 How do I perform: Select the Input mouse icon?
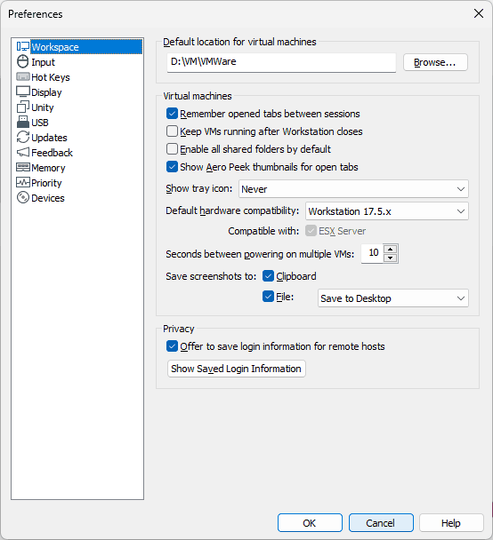[x=23, y=62]
